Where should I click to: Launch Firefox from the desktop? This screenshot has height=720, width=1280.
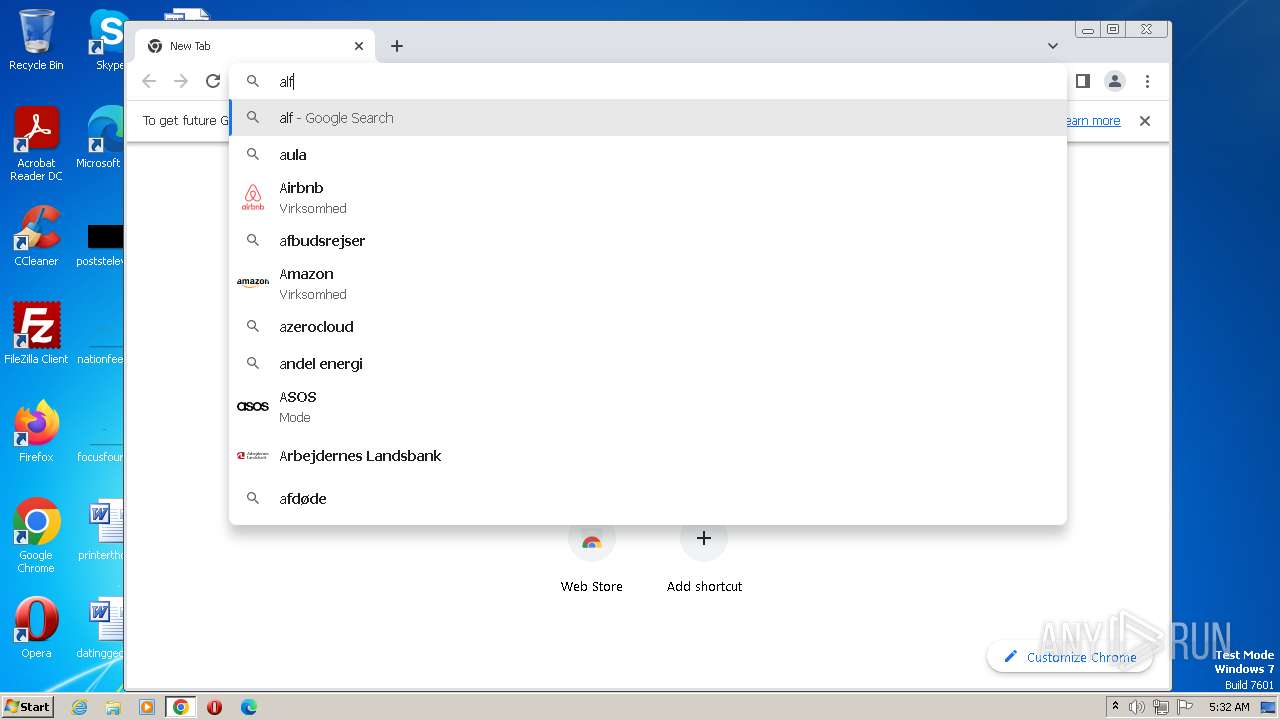36,431
